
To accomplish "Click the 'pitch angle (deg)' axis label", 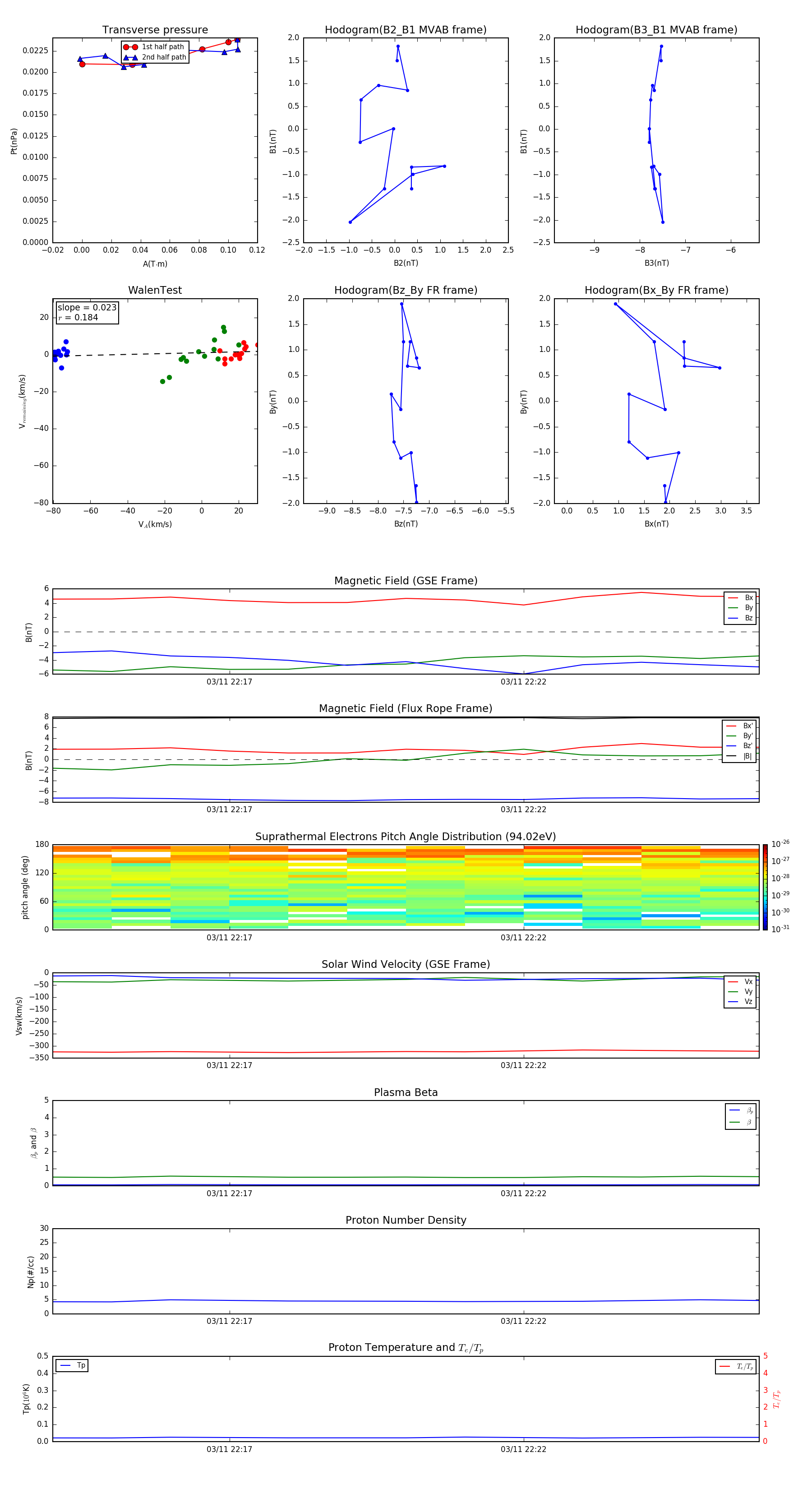I will tap(25, 887).
